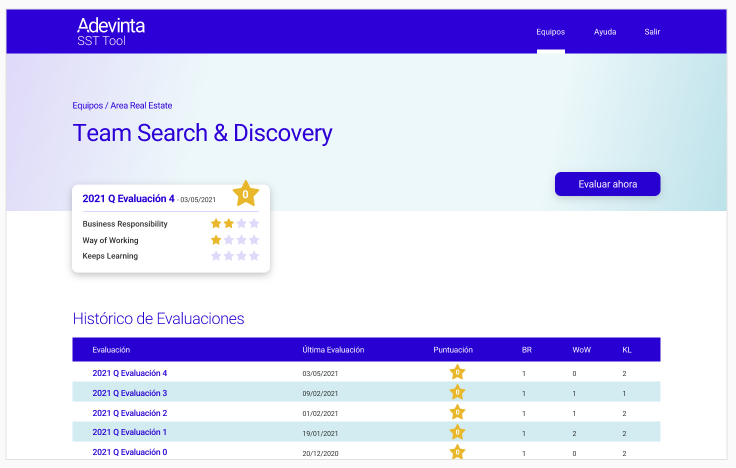This screenshot has height=468, width=736.
Task: Sort by Puntuación column header
Action: point(453,350)
